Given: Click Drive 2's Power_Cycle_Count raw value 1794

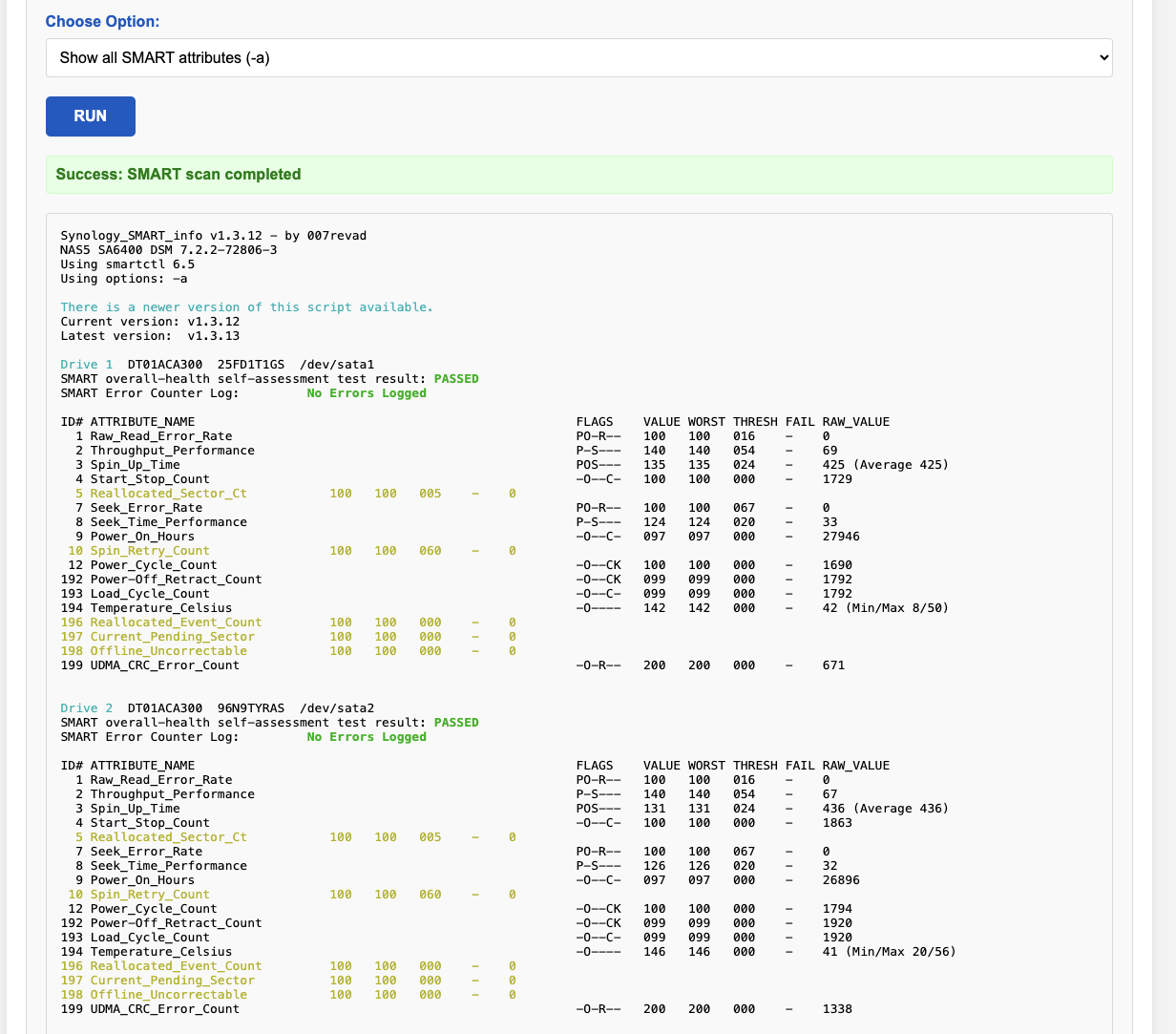Looking at the screenshot, I should pos(837,909).
